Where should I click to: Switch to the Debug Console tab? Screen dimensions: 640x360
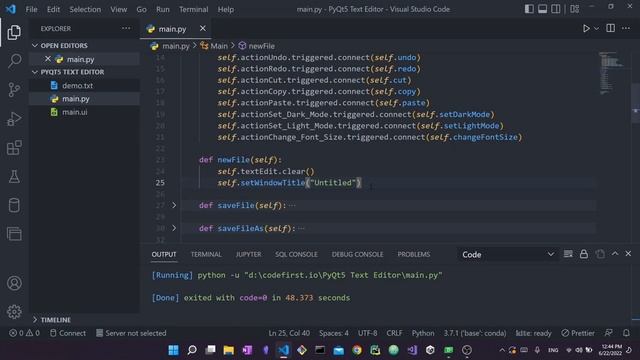pyautogui.click(x=357, y=254)
